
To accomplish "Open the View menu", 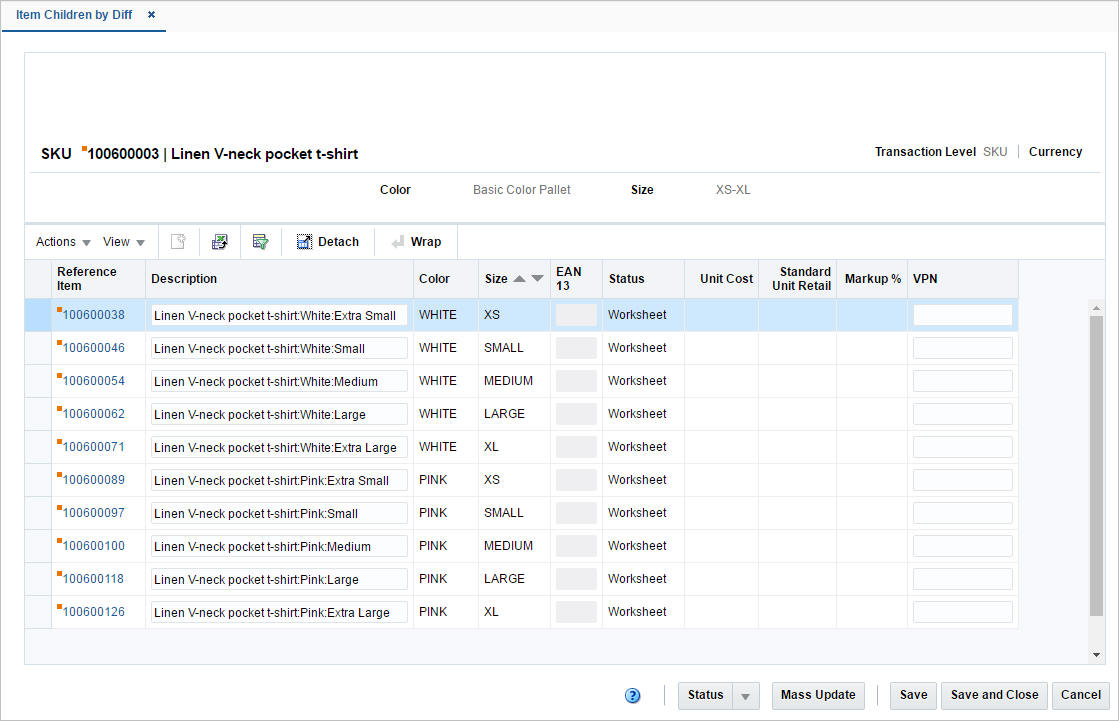I will pyautogui.click(x=123, y=241).
